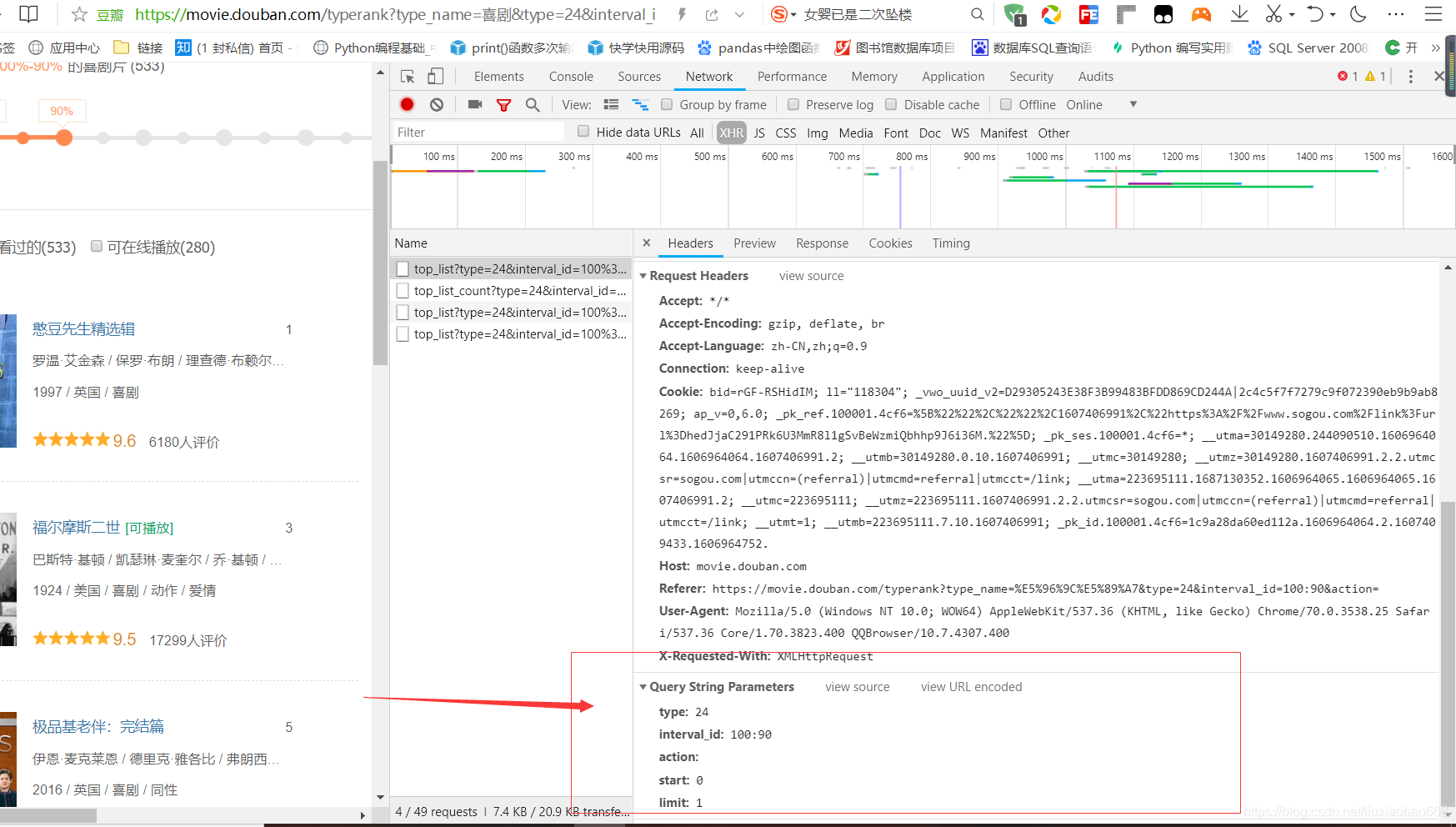This screenshot has width=1456, height=827.
Task: Click the scissors screenshot tool icon
Action: (x=1273, y=14)
